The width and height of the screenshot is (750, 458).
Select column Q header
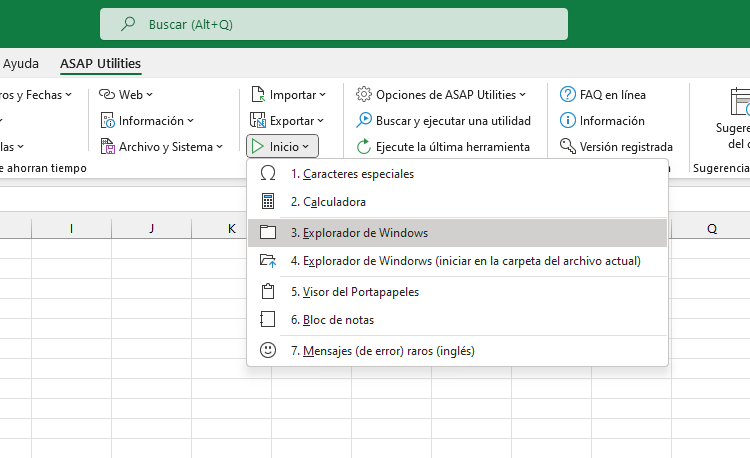coord(712,229)
